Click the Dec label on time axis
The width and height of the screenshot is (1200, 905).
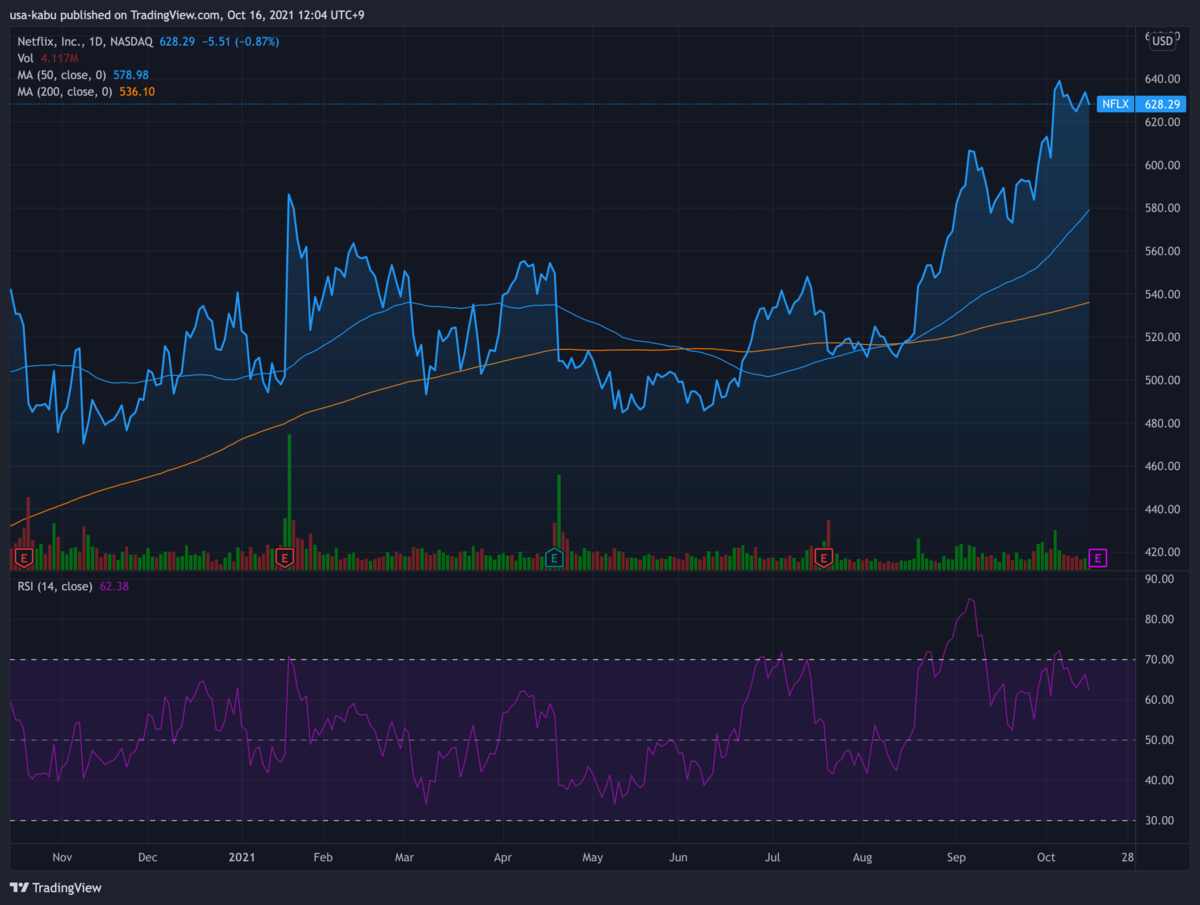[147, 857]
